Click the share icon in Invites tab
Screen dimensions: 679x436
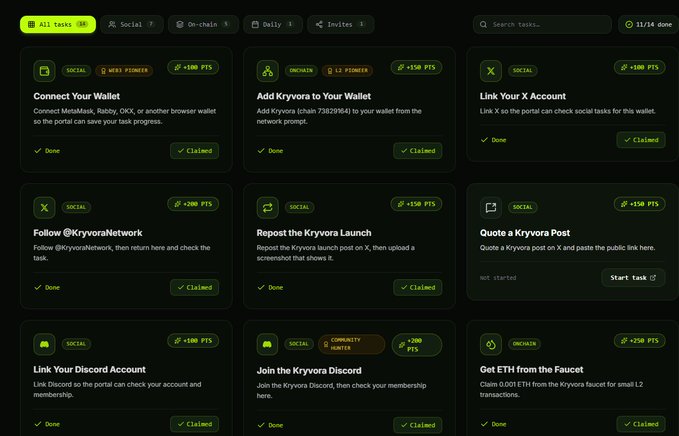319,25
